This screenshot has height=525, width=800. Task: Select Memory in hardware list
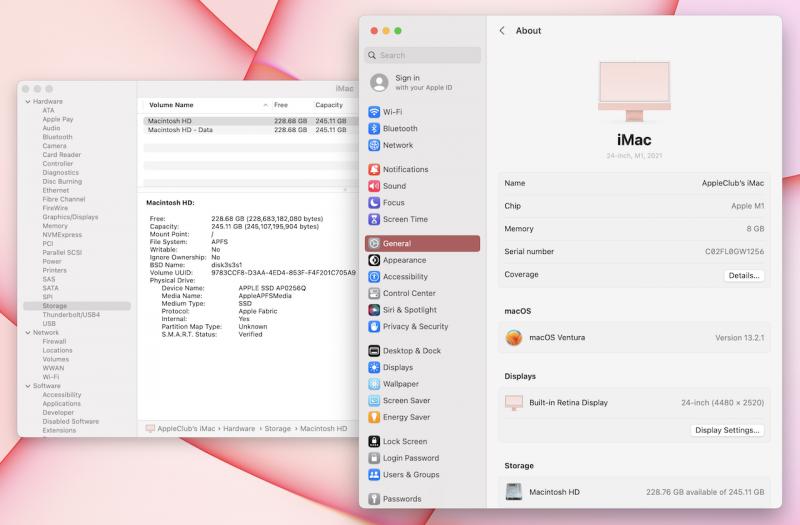[55, 226]
